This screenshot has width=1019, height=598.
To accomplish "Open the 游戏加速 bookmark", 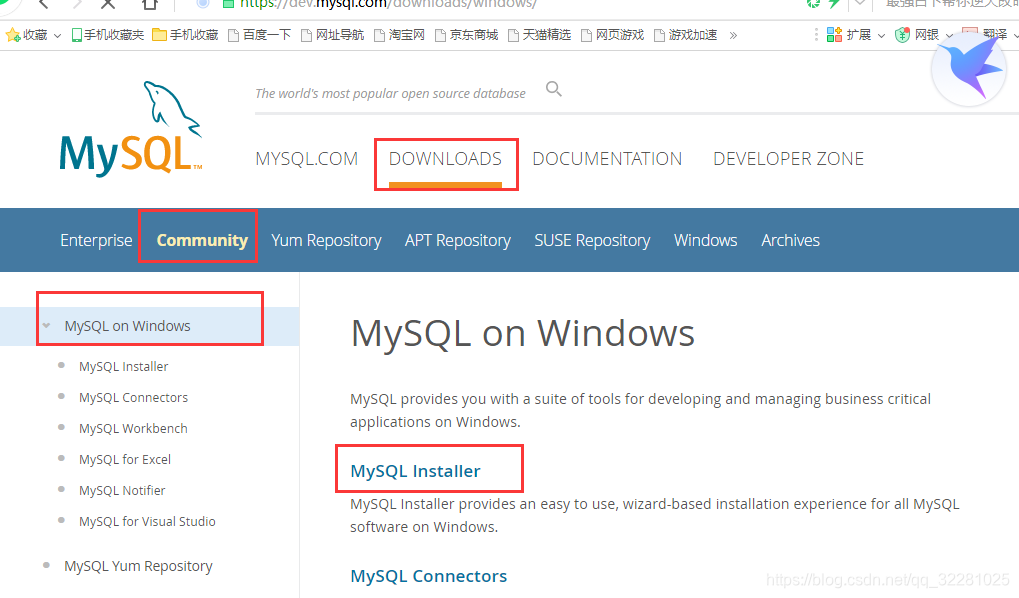I will [x=685, y=35].
